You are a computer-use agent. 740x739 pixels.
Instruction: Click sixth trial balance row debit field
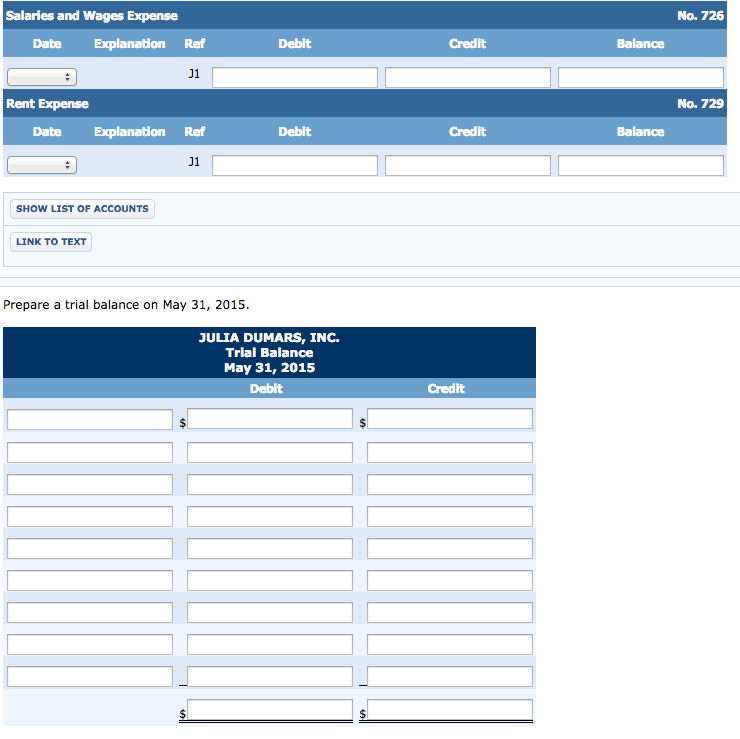270,580
